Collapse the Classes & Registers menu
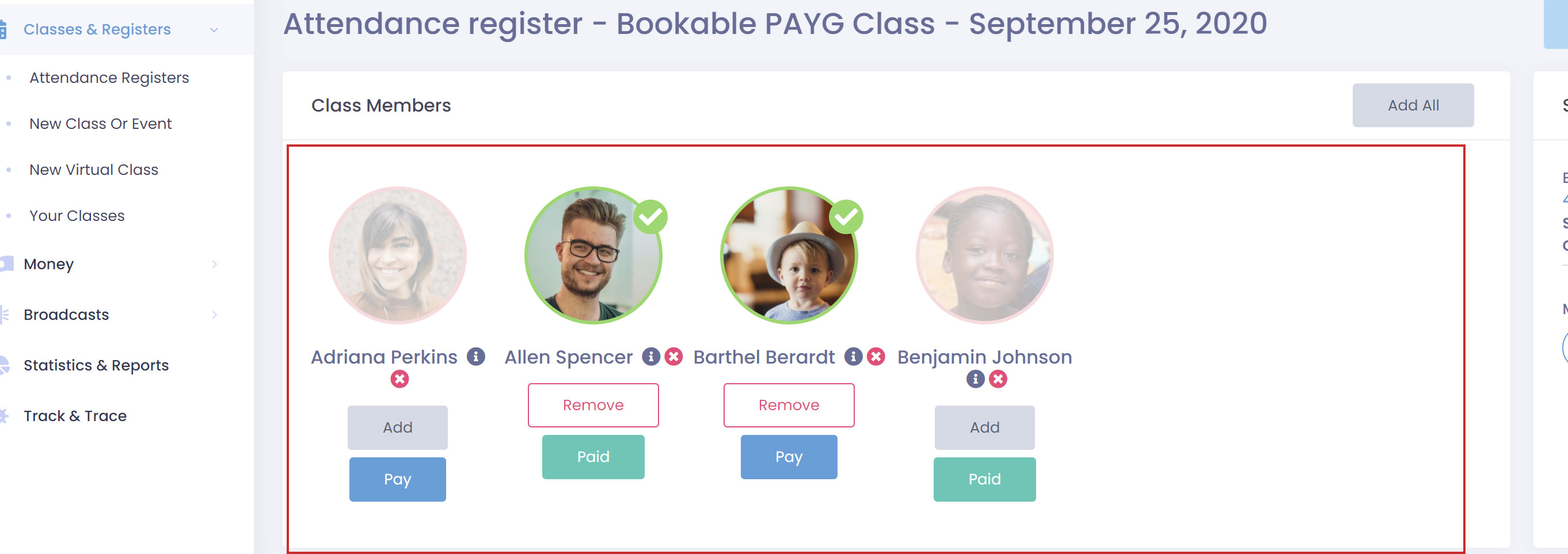This screenshot has height=554, width=1568. pyautogui.click(x=214, y=30)
